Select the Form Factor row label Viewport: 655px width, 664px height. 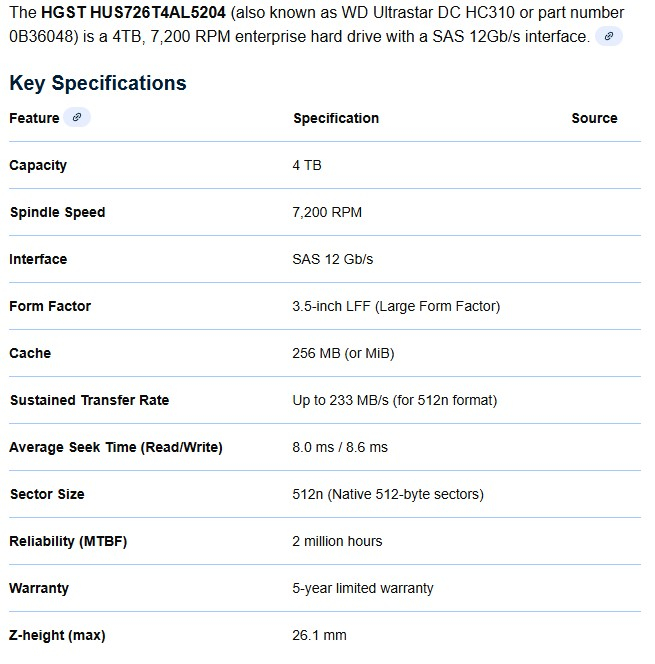[x=50, y=306]
